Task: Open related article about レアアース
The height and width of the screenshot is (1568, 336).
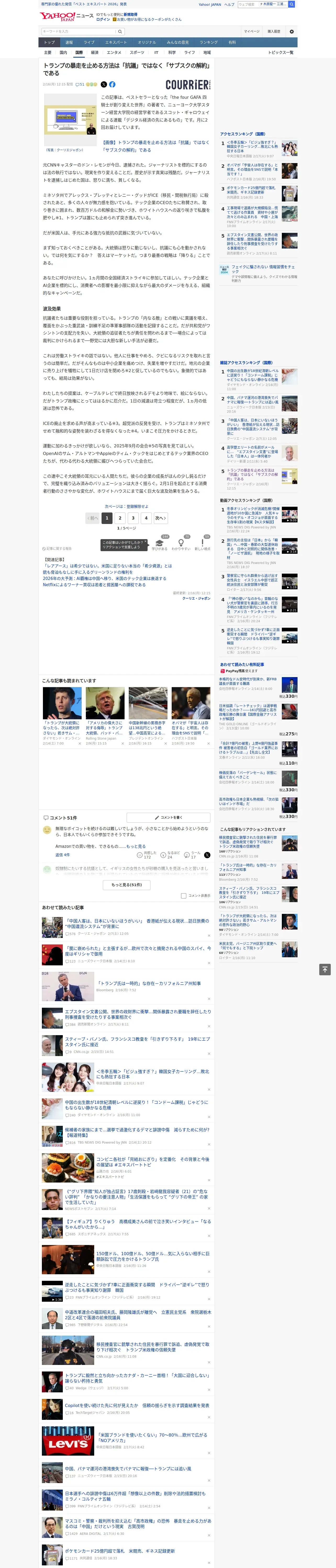Action: click(x=107, y=566)
